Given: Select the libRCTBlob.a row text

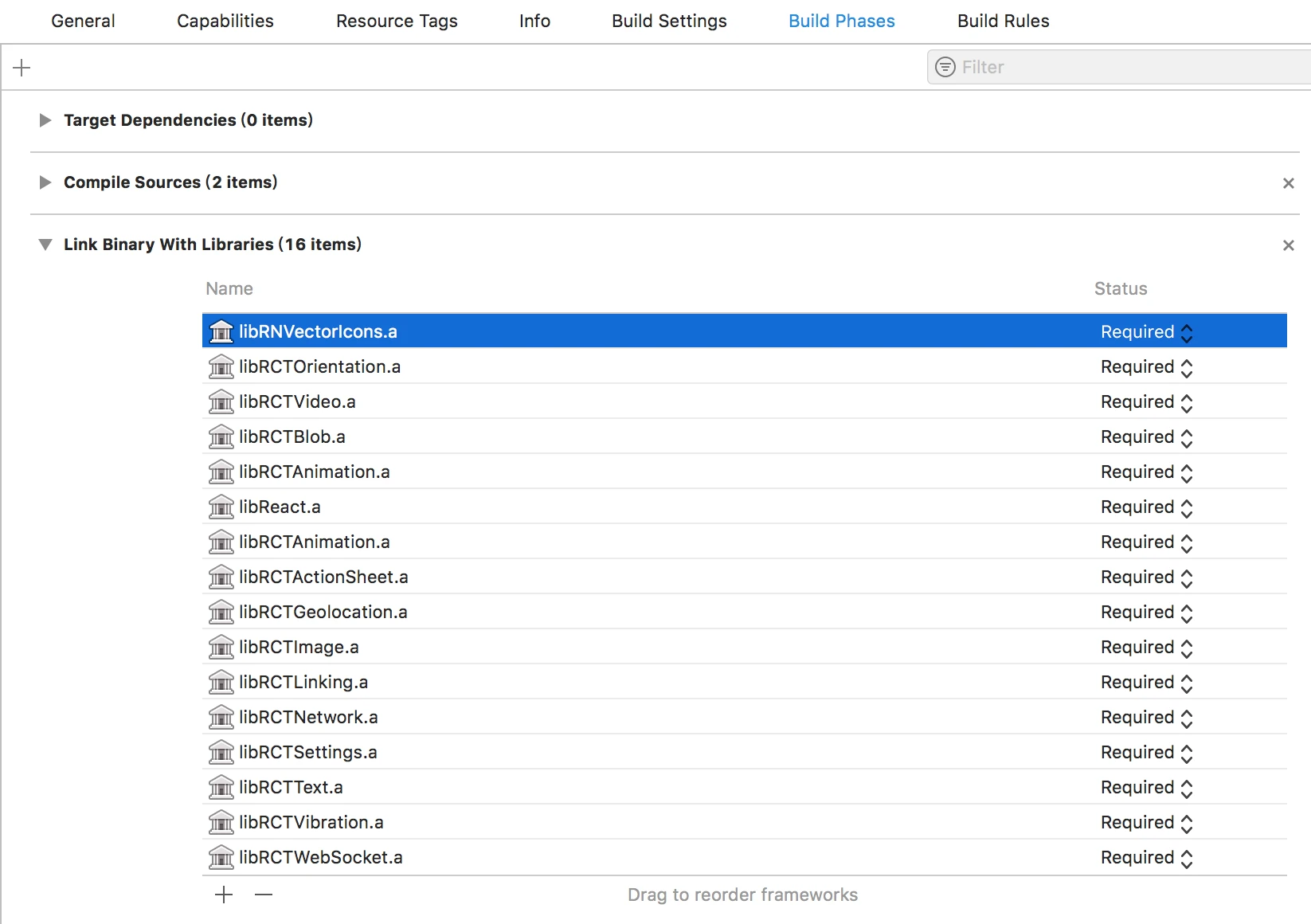Looking at the screenshot, I should click(x=292, y=437).
